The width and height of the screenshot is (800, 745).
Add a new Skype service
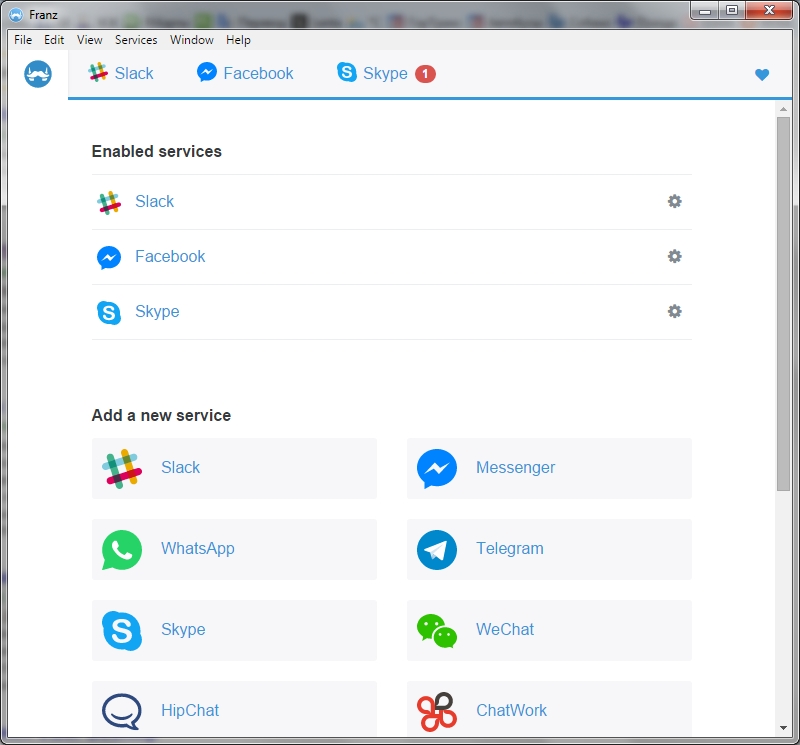[x=234, y=631]
